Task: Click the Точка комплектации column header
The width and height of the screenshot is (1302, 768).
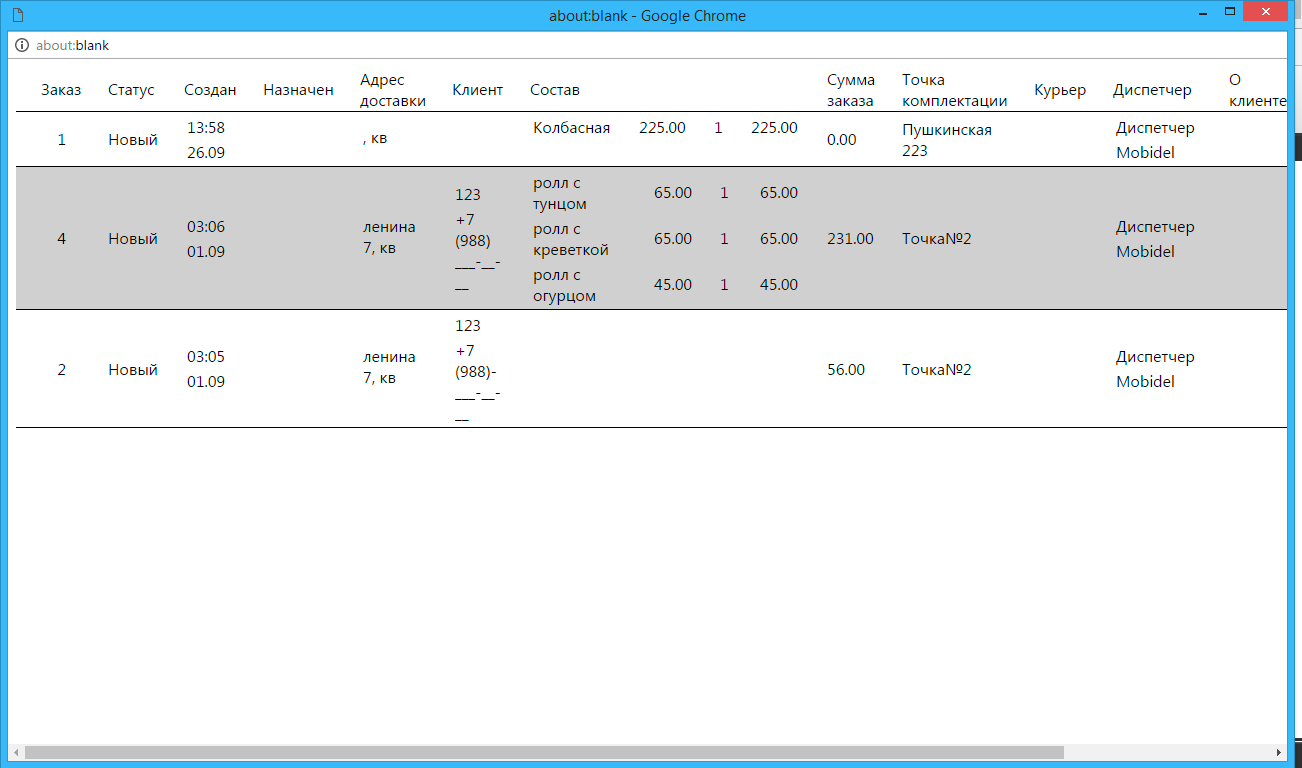Action: point(954,90)
